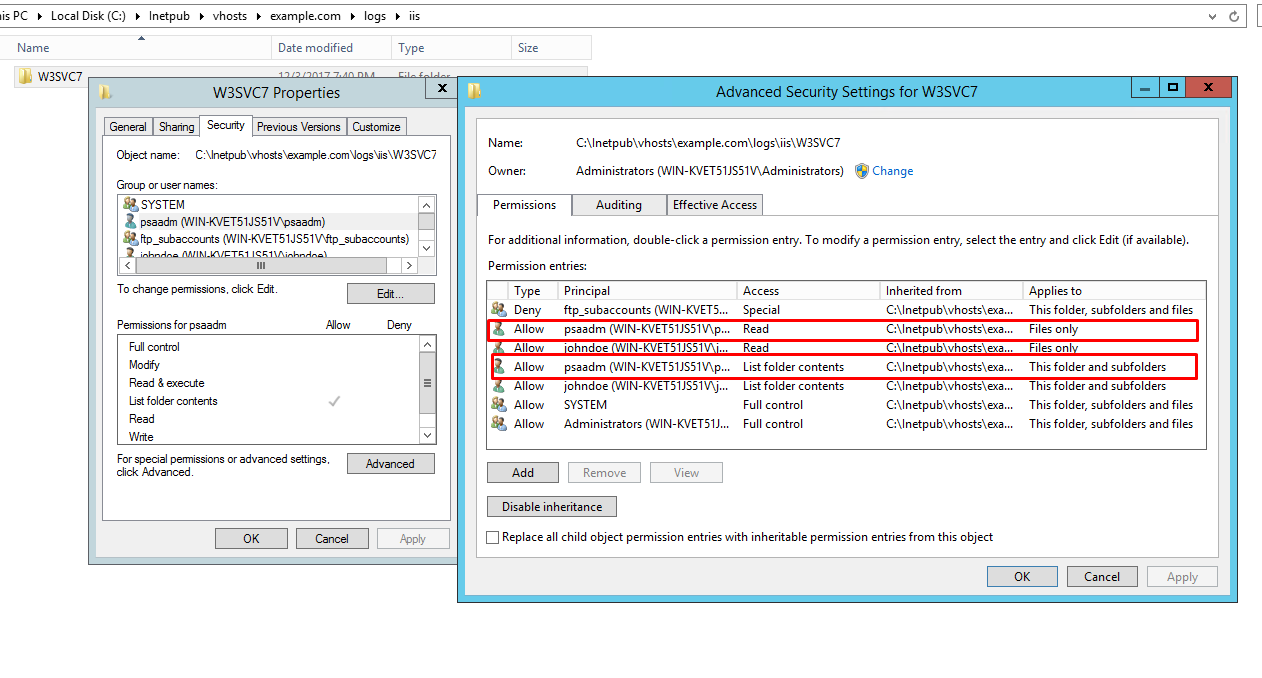
Task: Click the W3SVC7 folder icon in file list
Action: 24,77
